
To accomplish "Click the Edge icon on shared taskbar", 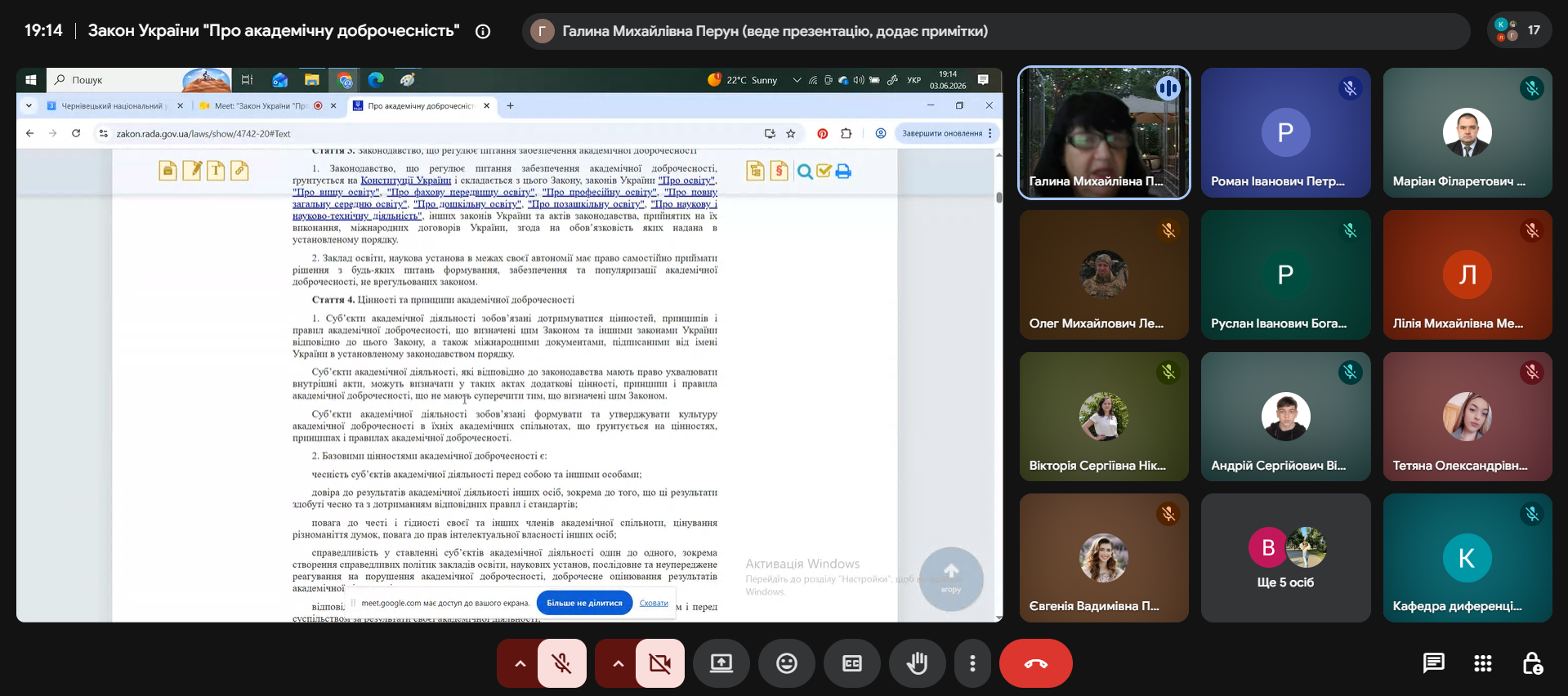I will 376,80.
